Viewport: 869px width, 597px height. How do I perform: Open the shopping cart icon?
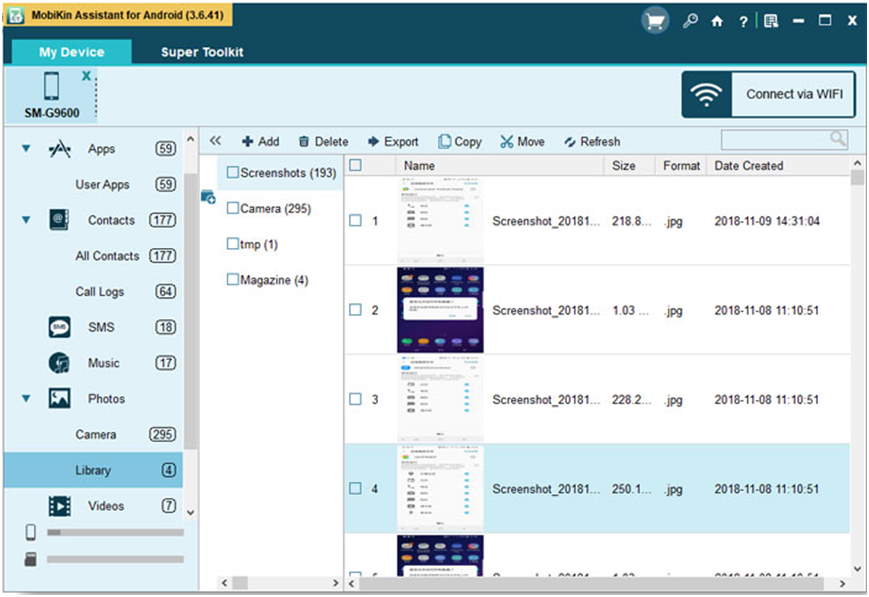pyautogui.click(x=655, y=21)
